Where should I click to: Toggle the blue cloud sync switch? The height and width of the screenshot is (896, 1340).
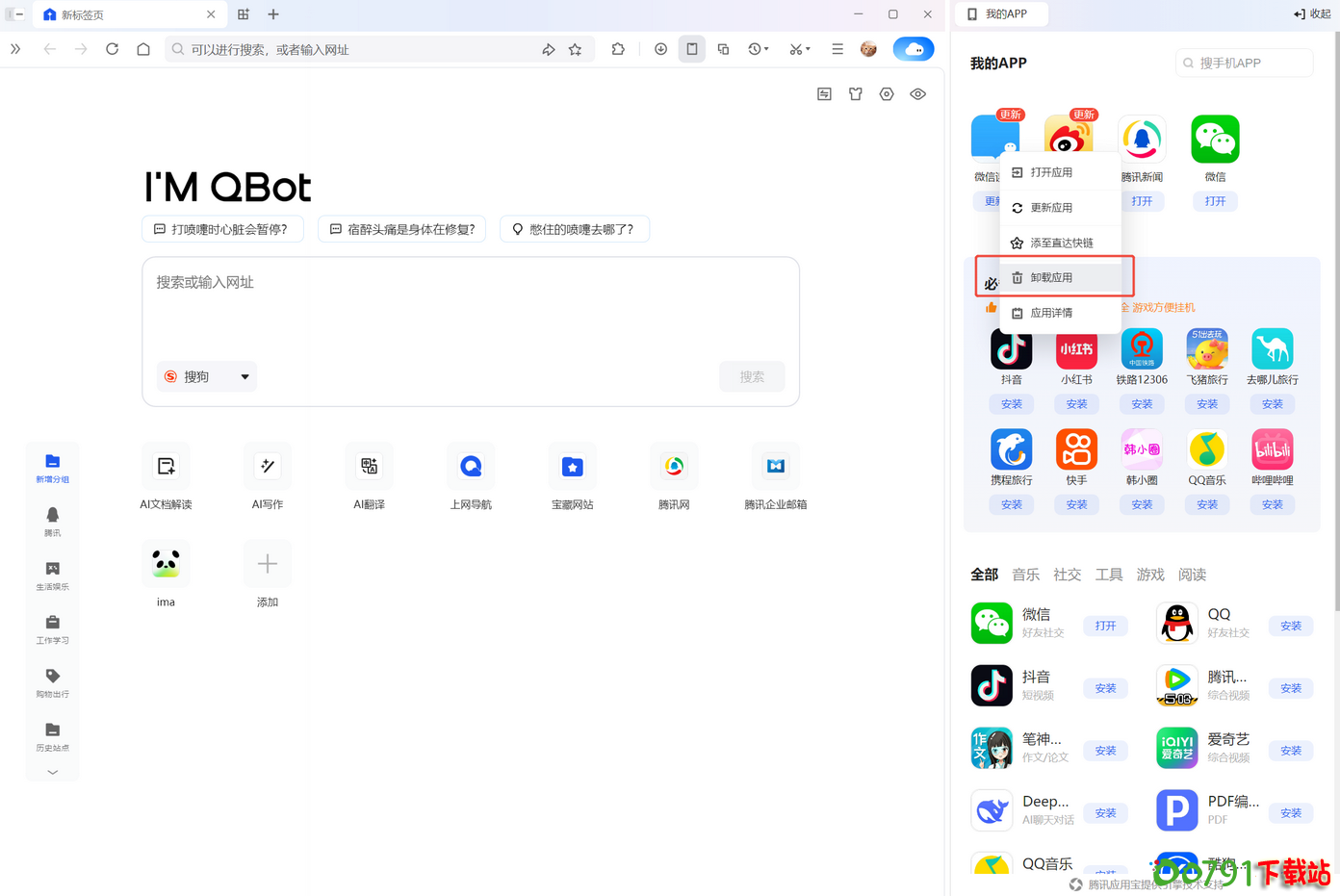(913, 48)
